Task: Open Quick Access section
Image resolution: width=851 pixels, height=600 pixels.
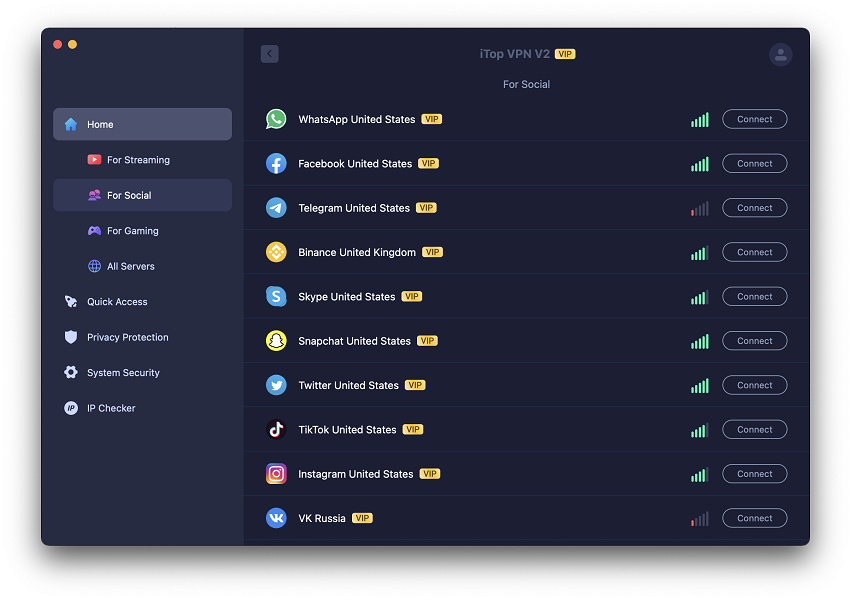Action: coord(142,302)
